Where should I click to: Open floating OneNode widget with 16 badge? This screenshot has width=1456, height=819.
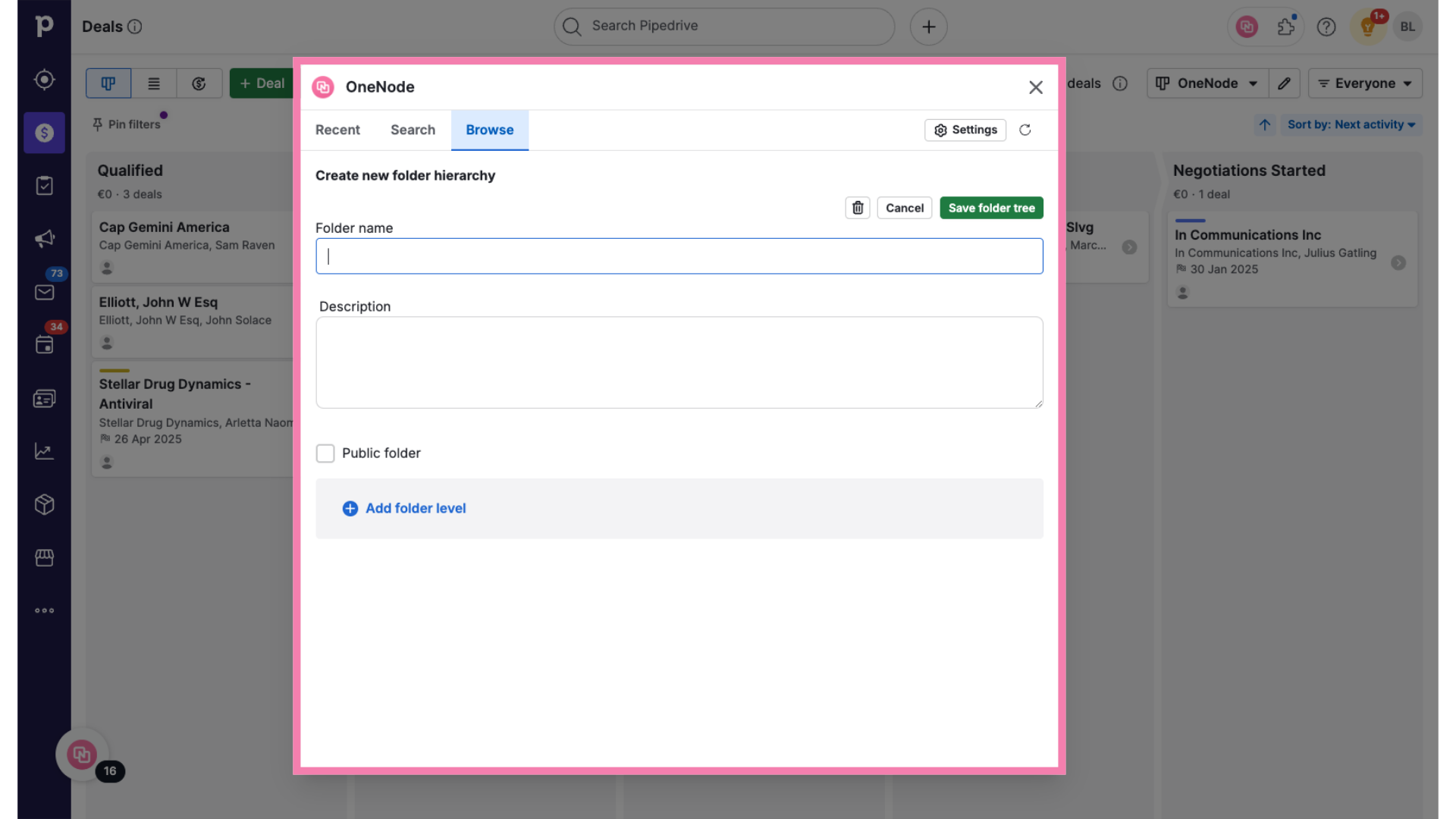click(81, 755)
